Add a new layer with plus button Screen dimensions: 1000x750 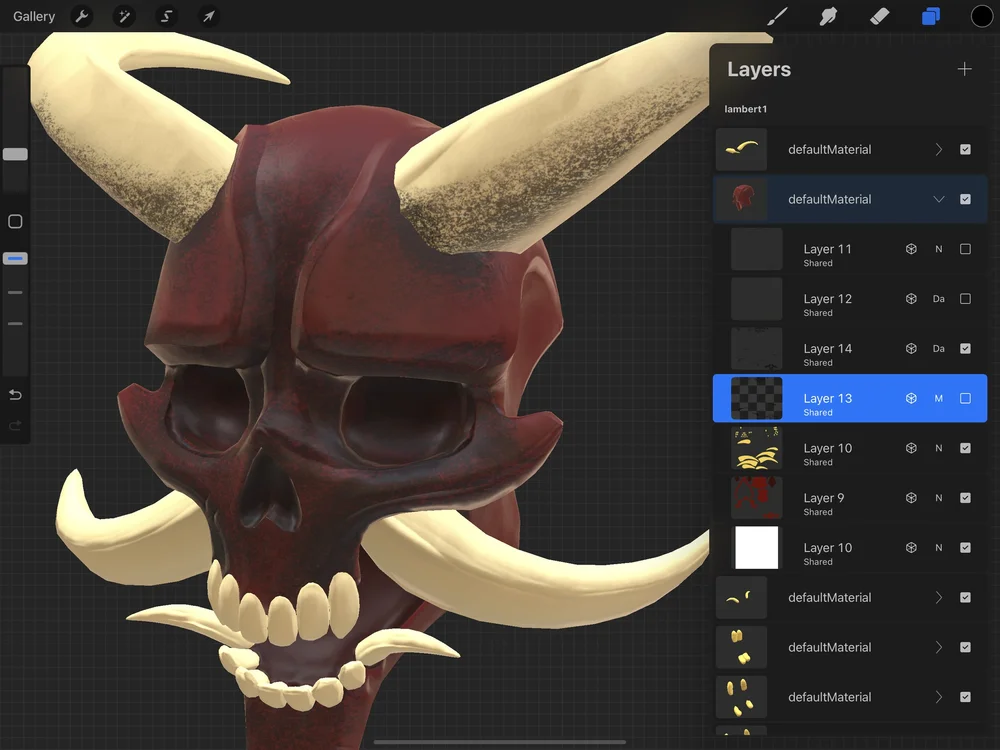click(964, 69)
